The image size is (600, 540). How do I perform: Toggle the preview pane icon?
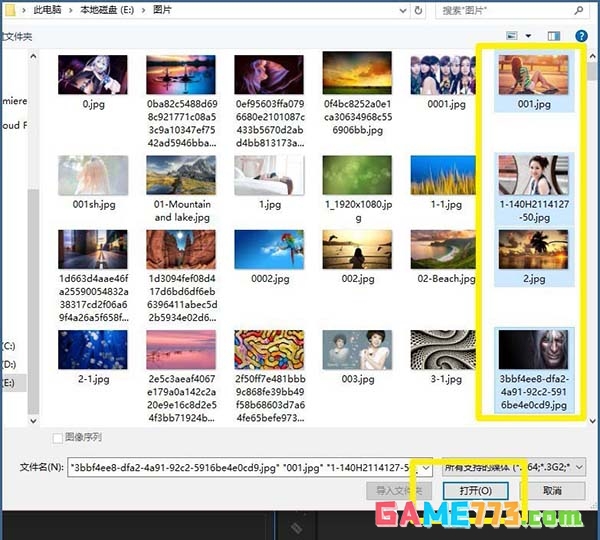pyautogui.click(x=554, y=36)
